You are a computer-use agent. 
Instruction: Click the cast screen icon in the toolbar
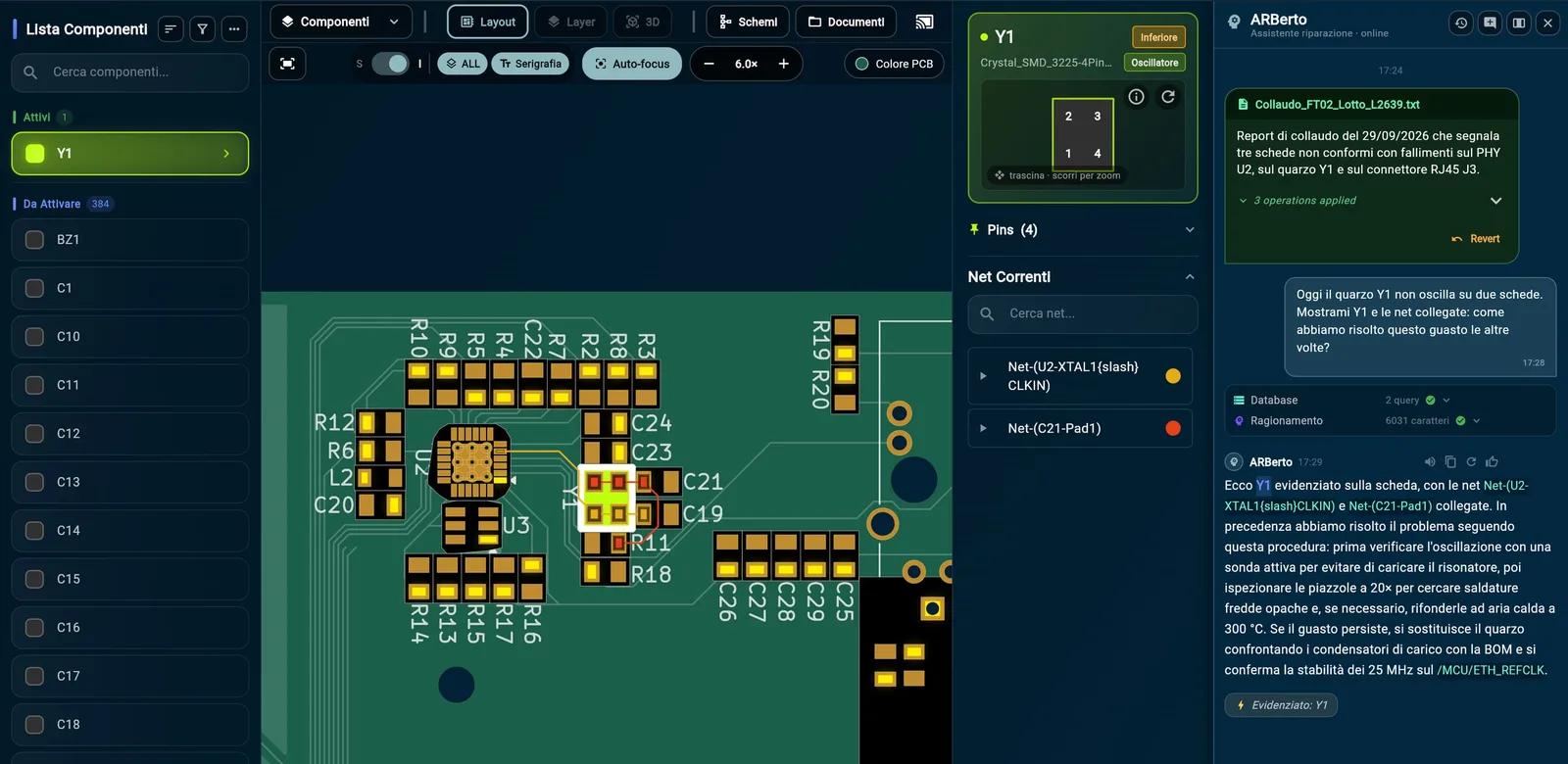click(924, 22)
